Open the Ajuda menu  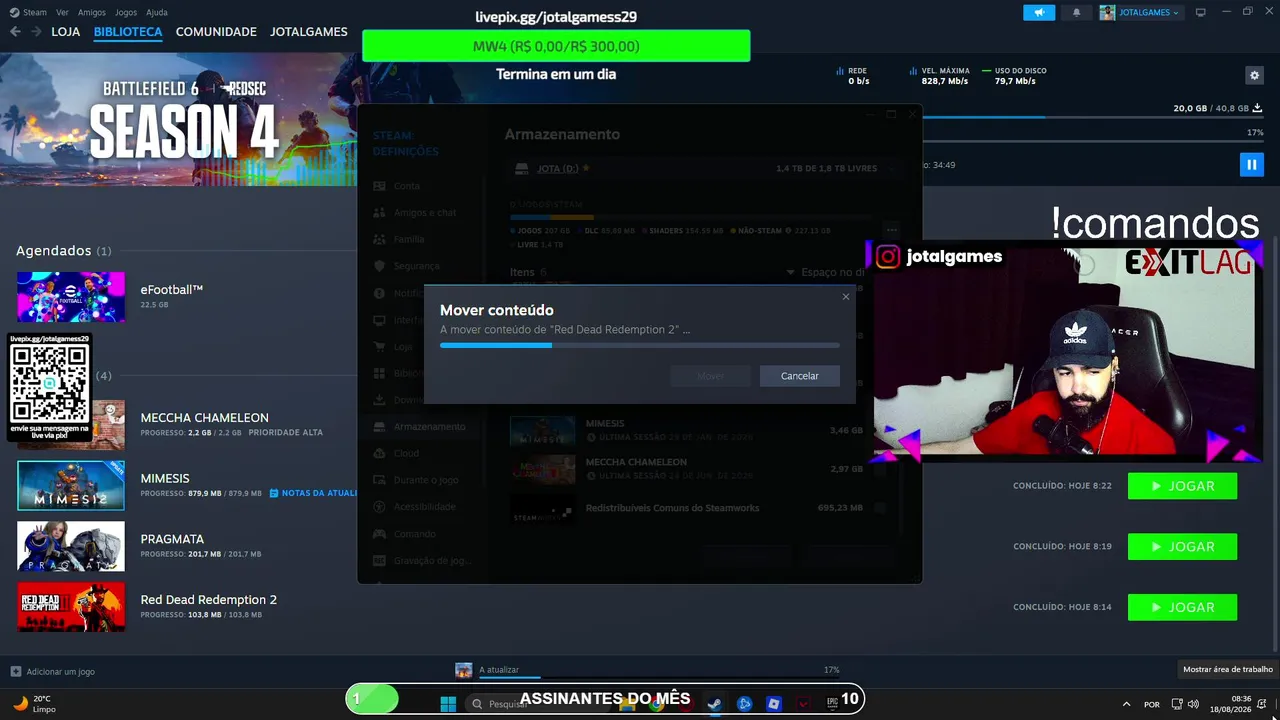(x=157, y=12)
